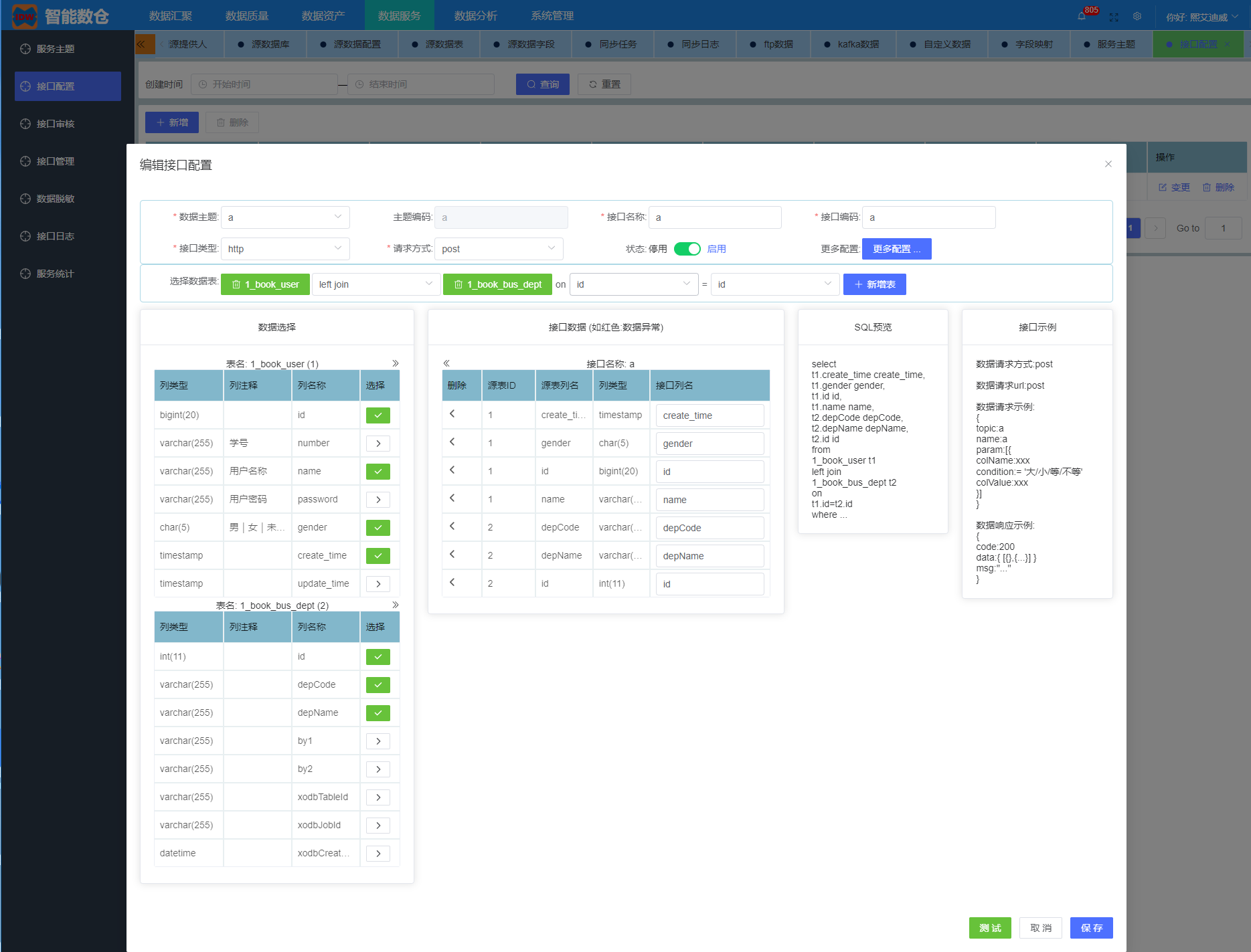Edit the create_time interface column name field
1251x952 pixels.
[710, 415]
